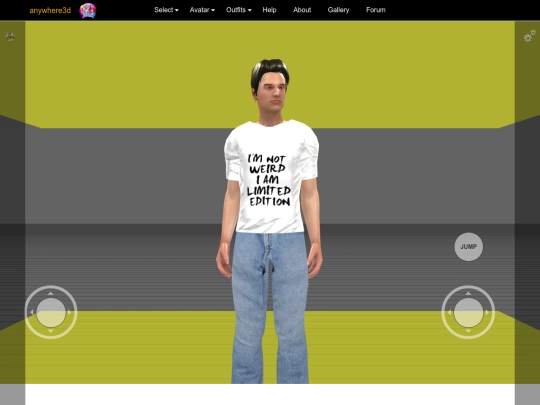The image size is (540, 405).
Task: Click the JUMP button
Action: (468, 247)
